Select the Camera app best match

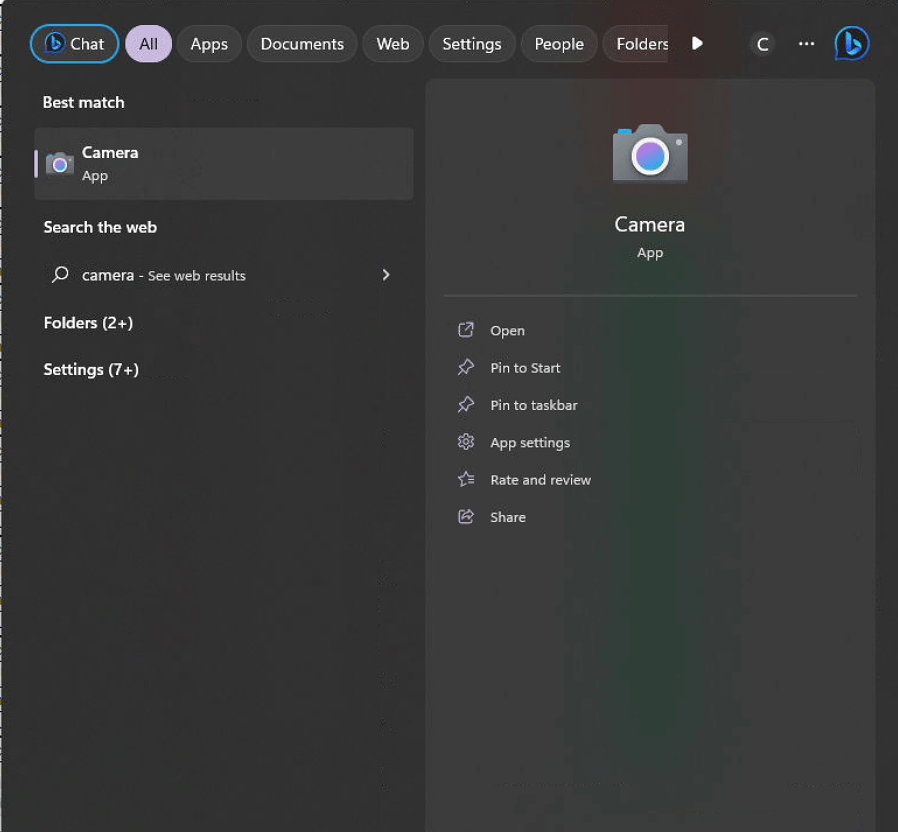[x=224, y=164]
